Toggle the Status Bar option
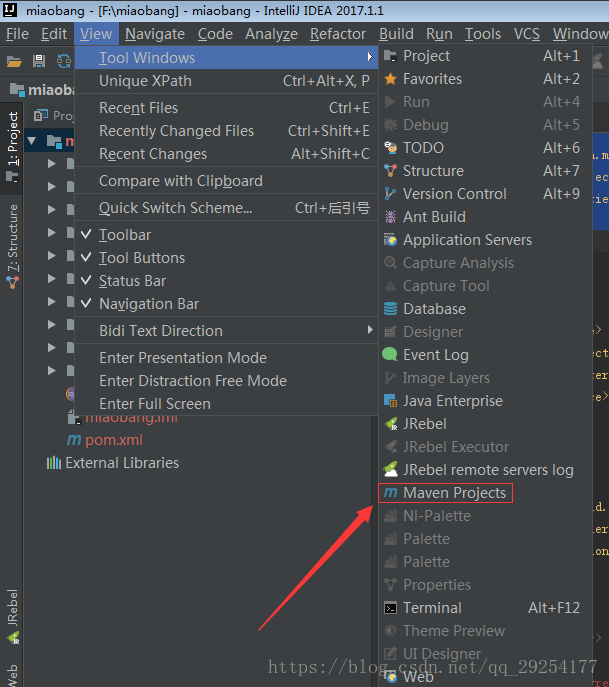The height and width of the screenshot is (687, 609). click(x=227, y=281)
